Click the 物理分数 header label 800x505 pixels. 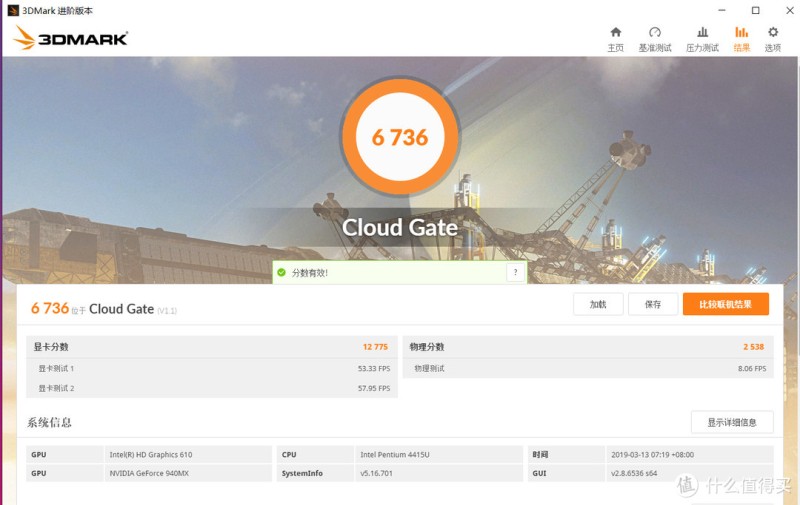coord(427,347)
